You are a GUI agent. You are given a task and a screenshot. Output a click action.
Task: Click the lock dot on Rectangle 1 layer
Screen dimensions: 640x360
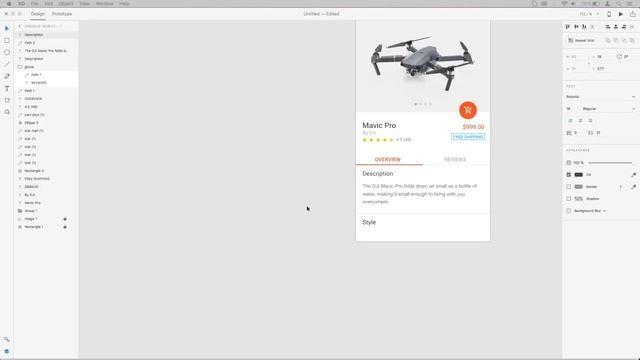(65, 227)
